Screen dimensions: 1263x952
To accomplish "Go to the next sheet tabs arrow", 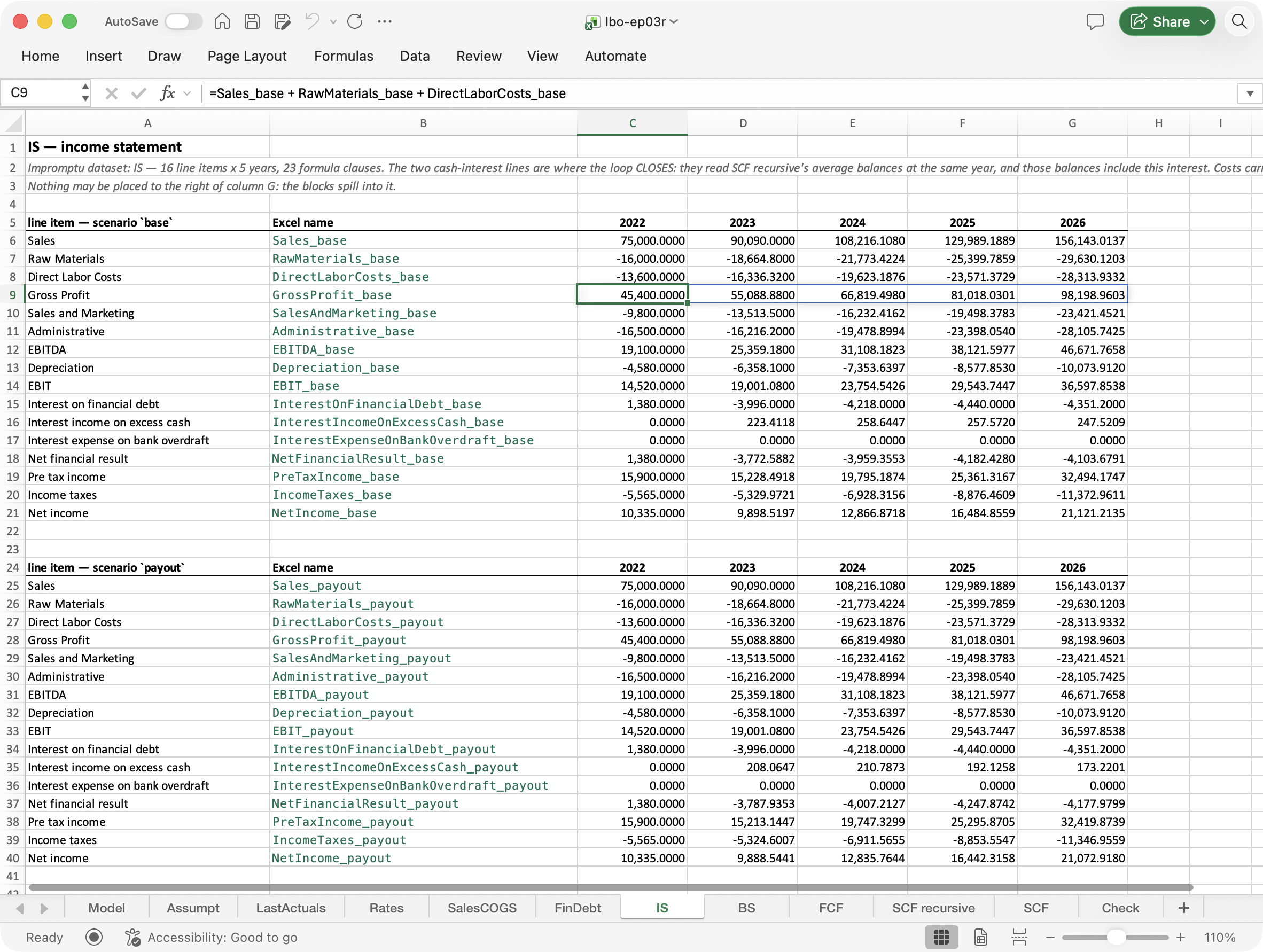I will tap(44, 908).
